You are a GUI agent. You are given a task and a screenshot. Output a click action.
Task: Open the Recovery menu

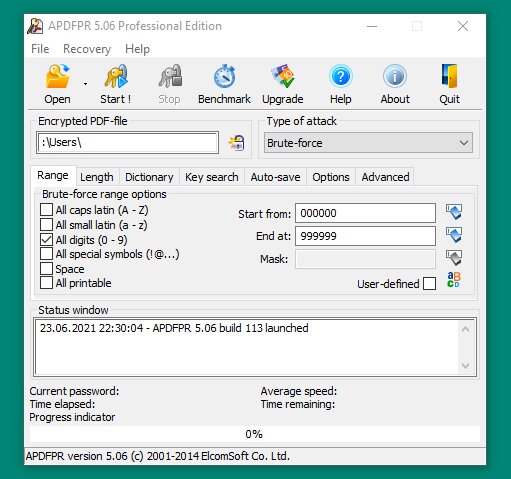click(87, 49)
